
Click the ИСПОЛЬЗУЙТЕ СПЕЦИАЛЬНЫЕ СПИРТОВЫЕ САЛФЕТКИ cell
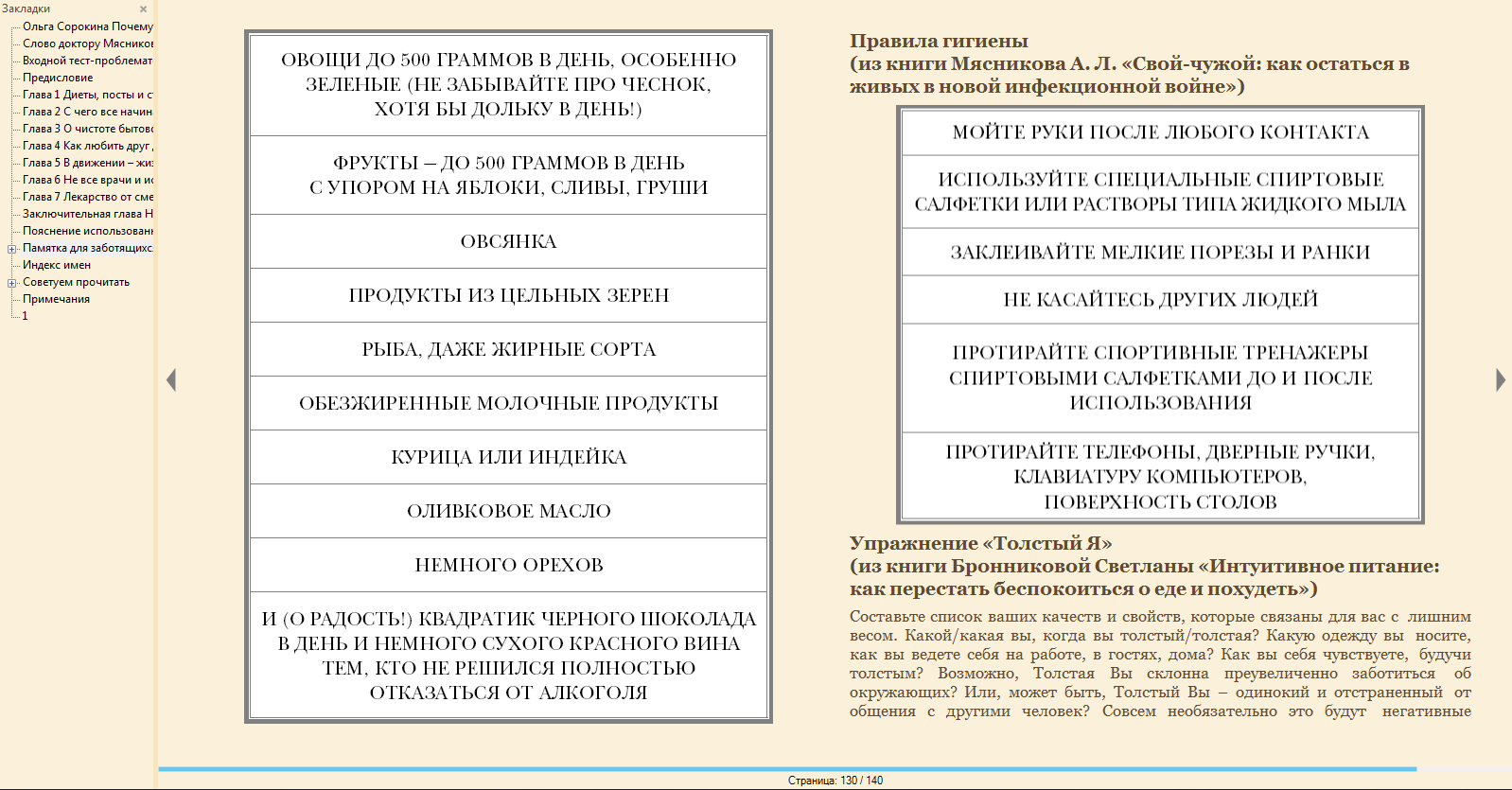[x=1160, y=192]
